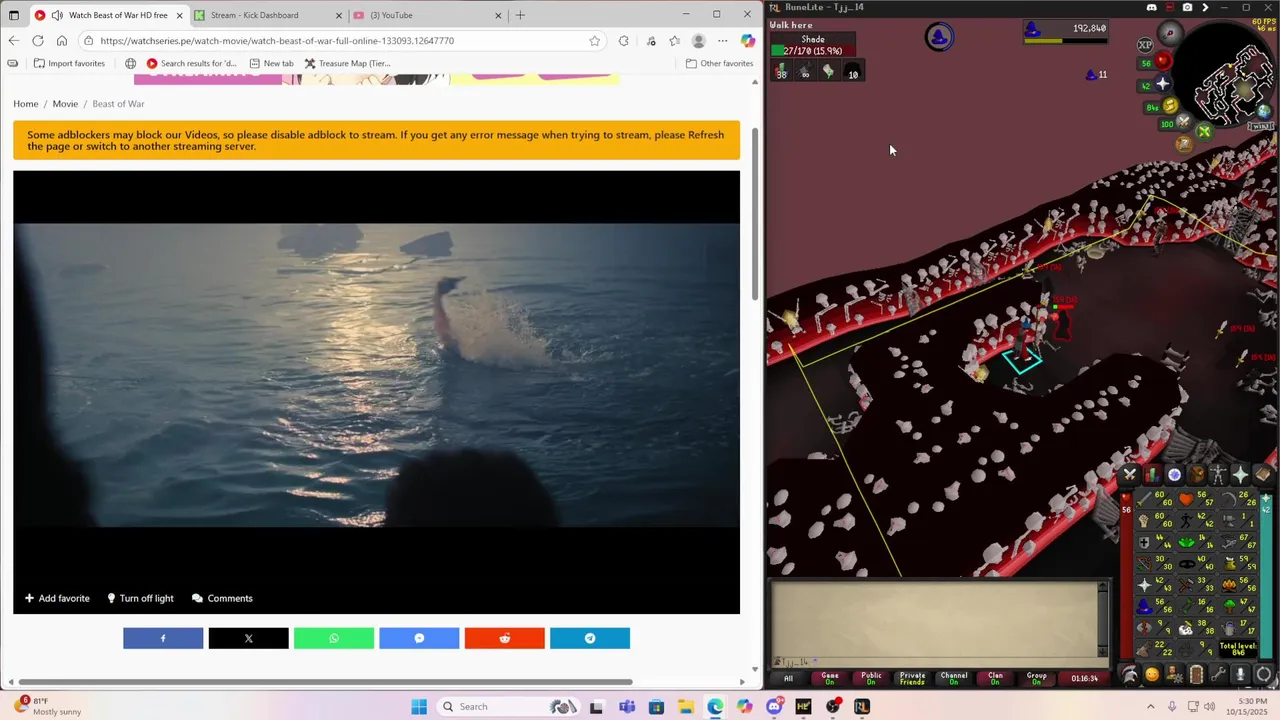Star this page as favorite in address bar
Image resolution: width=1280 pixels, height=720 pixels.
(x=594, y=41)
